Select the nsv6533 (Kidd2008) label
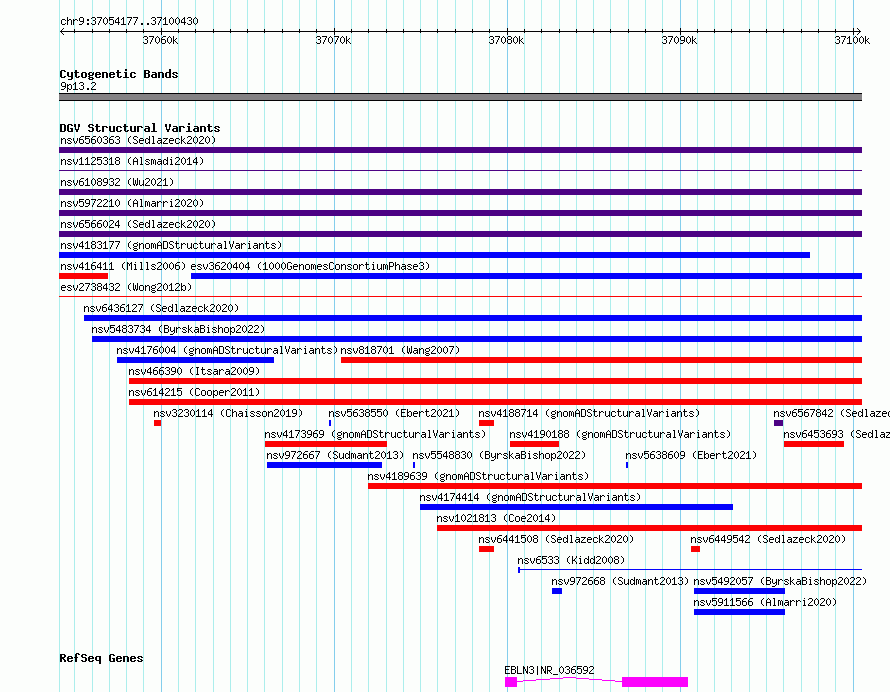 click(x=571, y=560)
